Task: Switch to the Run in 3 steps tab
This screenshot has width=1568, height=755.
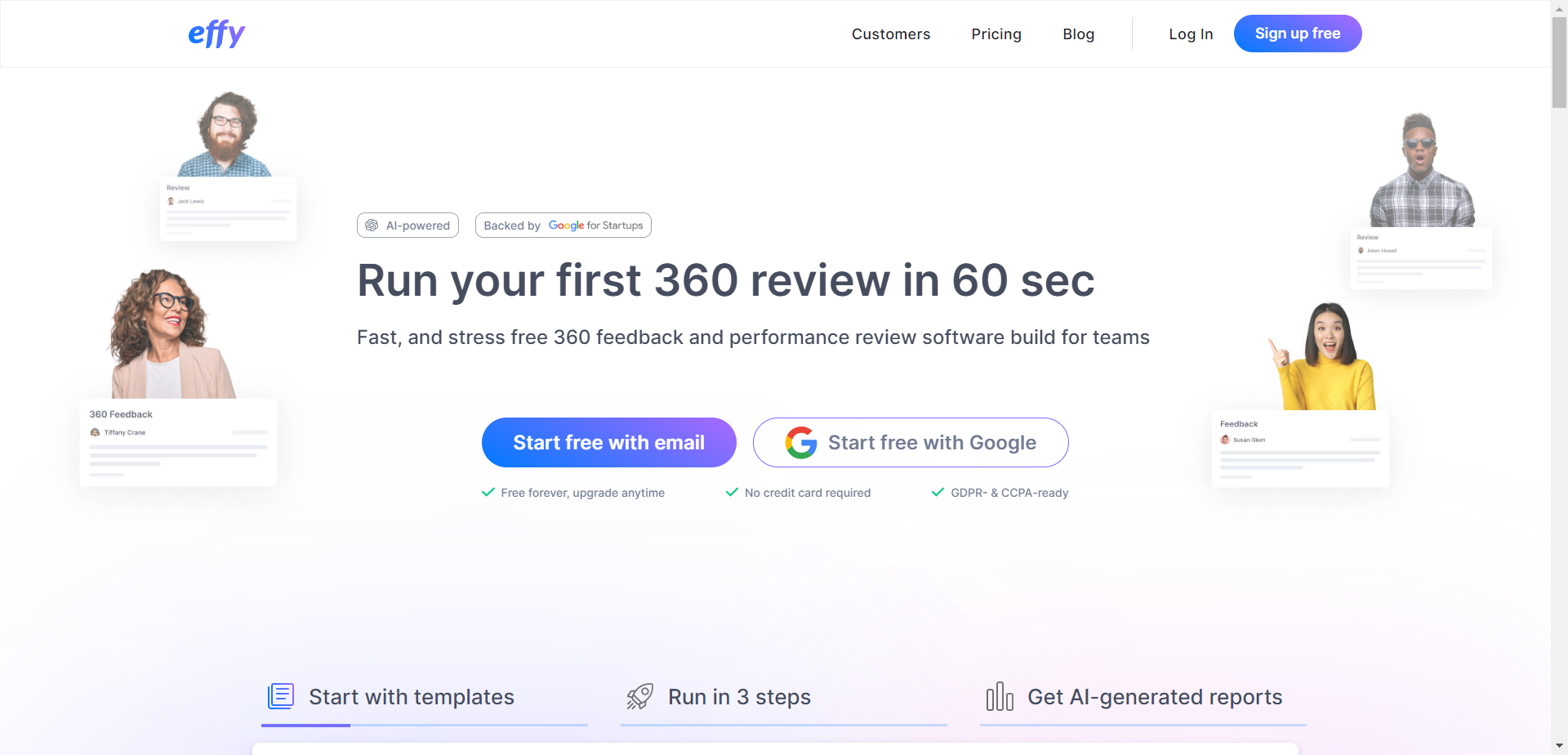Action: point(739,696)
